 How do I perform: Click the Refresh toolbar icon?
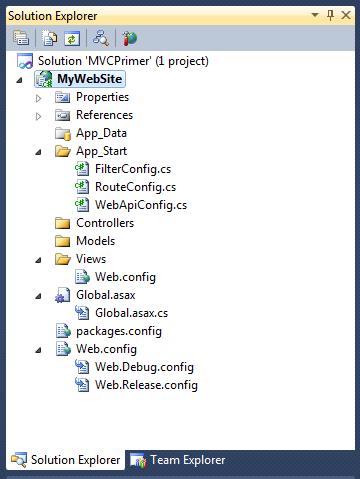pyautogui.click(x=72, y=38)
